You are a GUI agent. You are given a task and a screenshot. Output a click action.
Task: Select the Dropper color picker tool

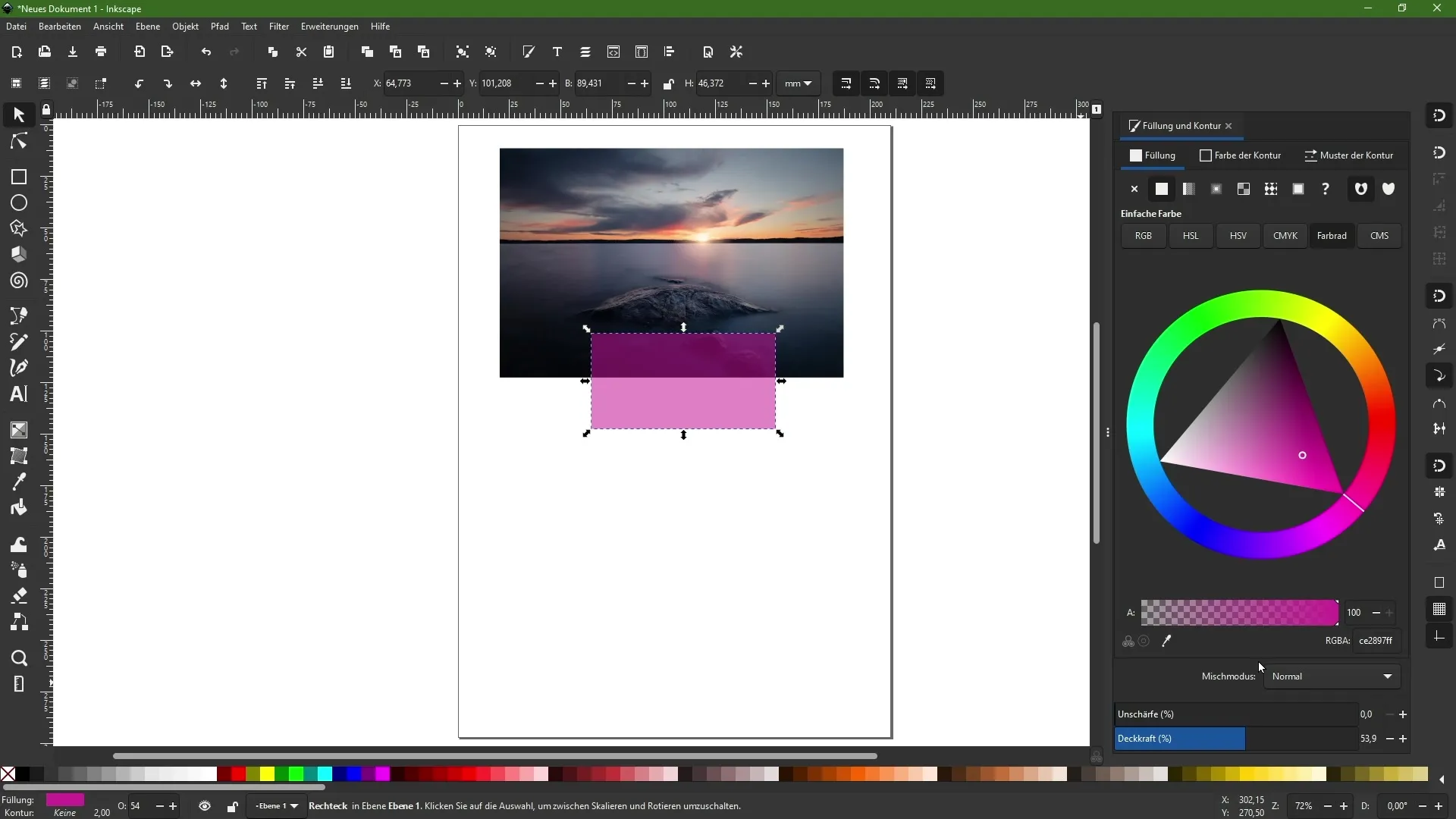[19, 482]
